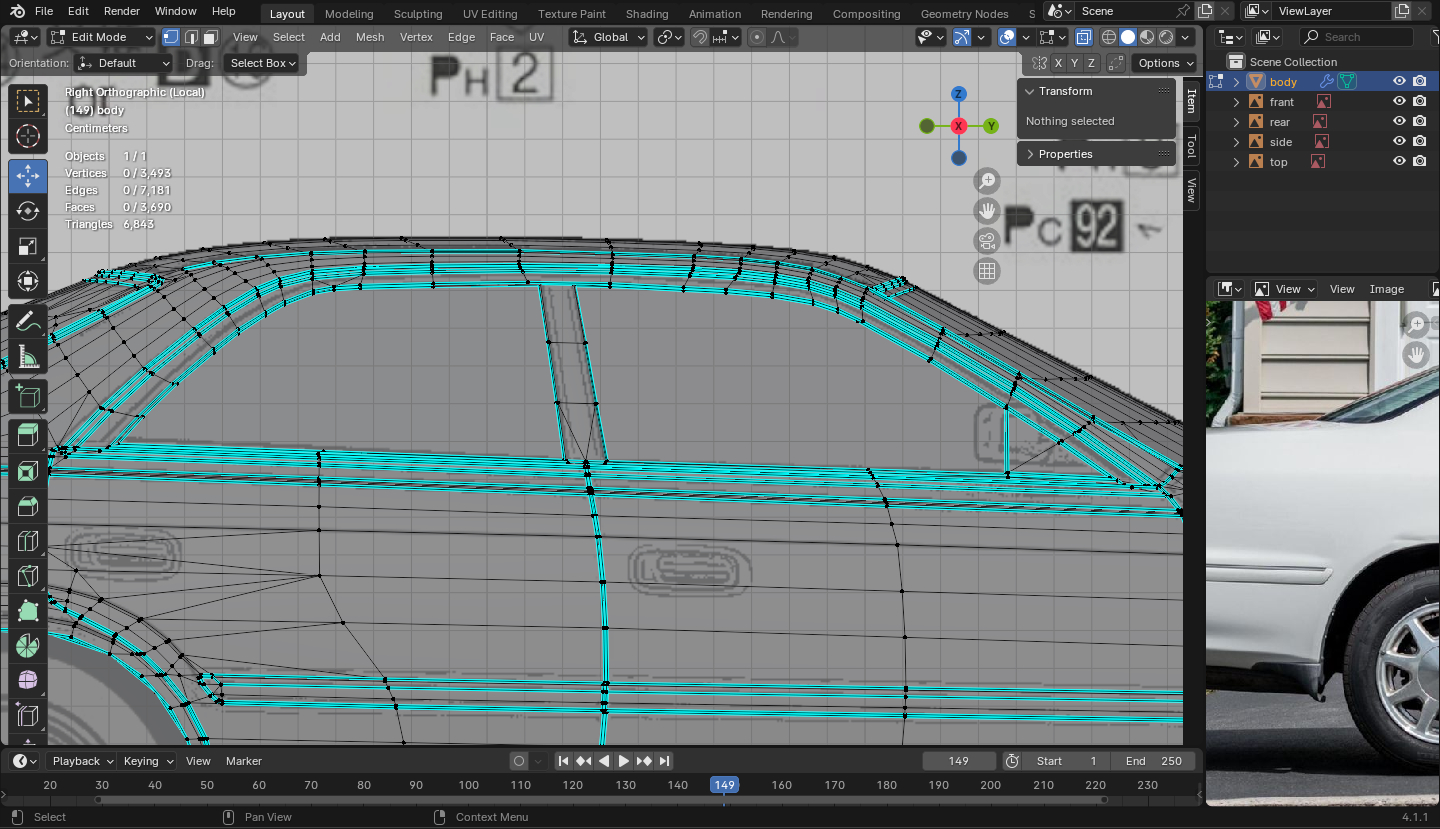The height and width of the screenshot is (829, 1440).
Task: Switch to orthographic/perspective grid icon
Action: [x=987, y=271]
